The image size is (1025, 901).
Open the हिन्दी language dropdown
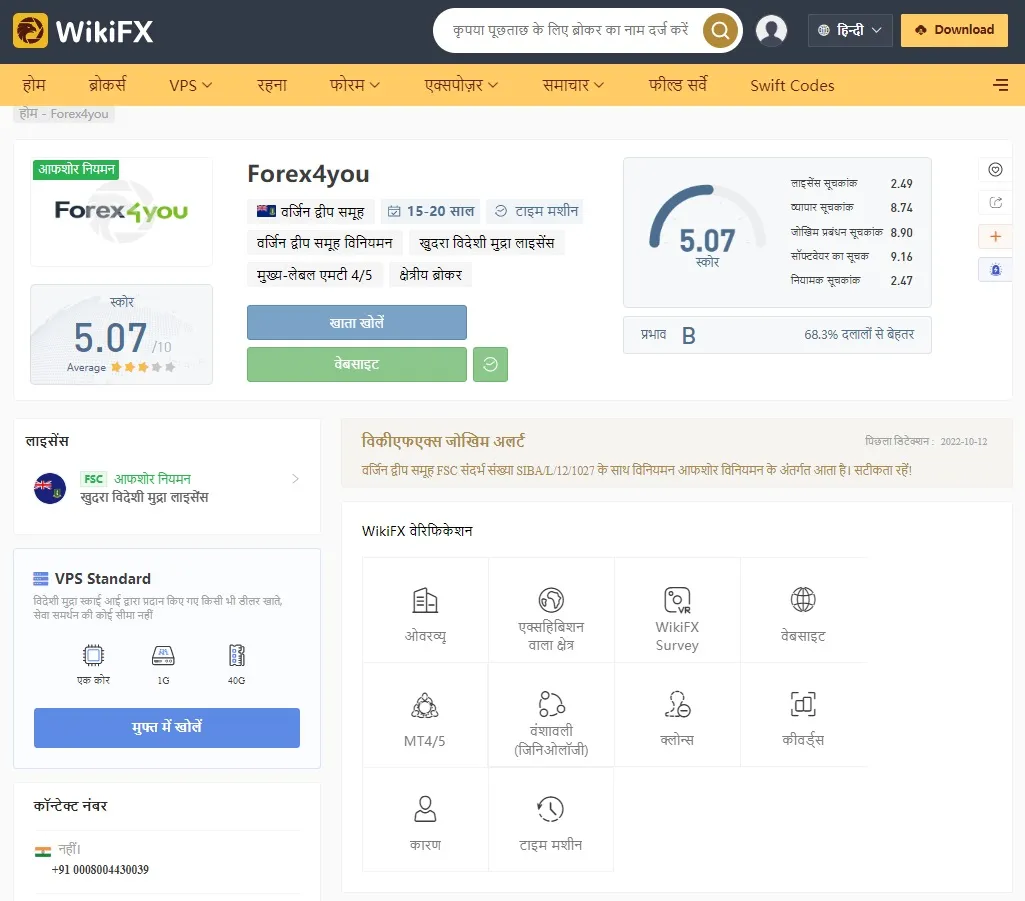850,30
